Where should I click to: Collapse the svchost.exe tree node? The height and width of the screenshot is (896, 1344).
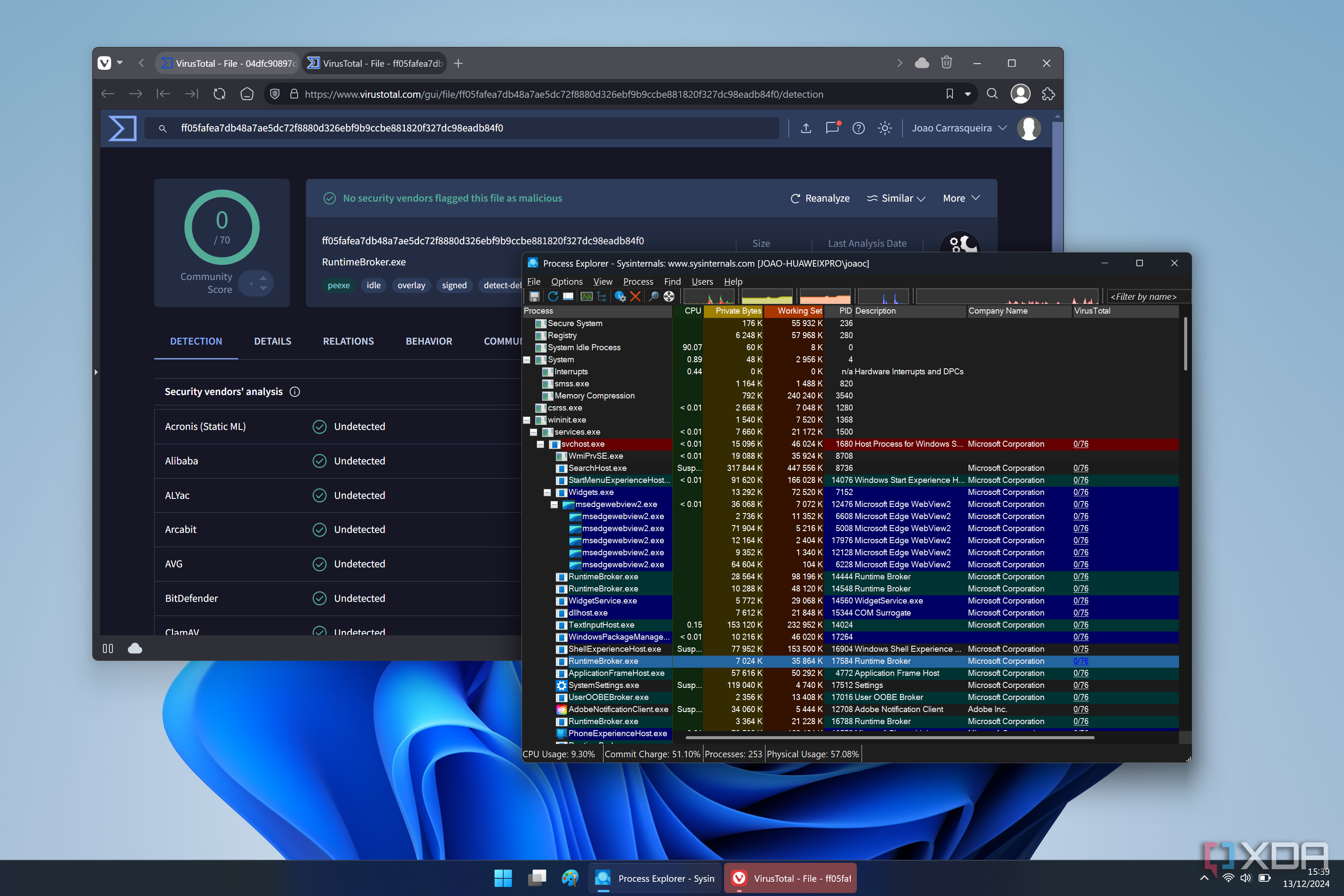(x=541, y=444)
